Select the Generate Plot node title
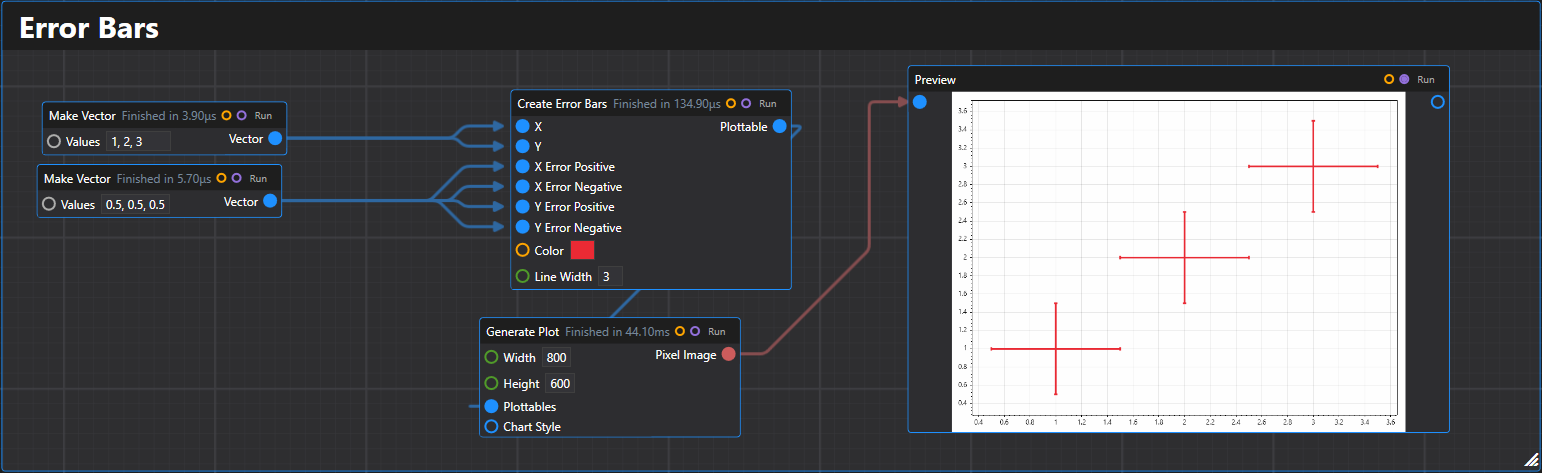This screenshot has height=473, width=1542. pos(523,331)
